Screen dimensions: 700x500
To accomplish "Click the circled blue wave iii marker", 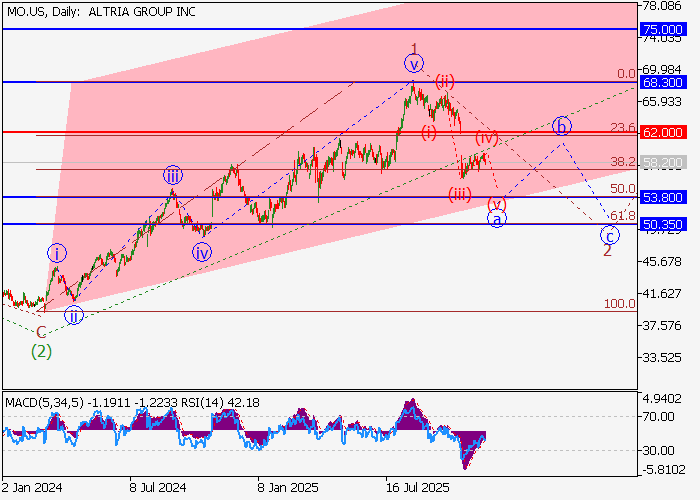I will pyautogui.click(x=172, y=175).
